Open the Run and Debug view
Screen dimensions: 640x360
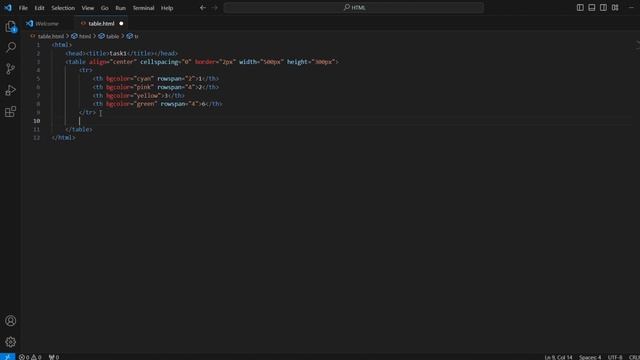(x=11, y=90)
